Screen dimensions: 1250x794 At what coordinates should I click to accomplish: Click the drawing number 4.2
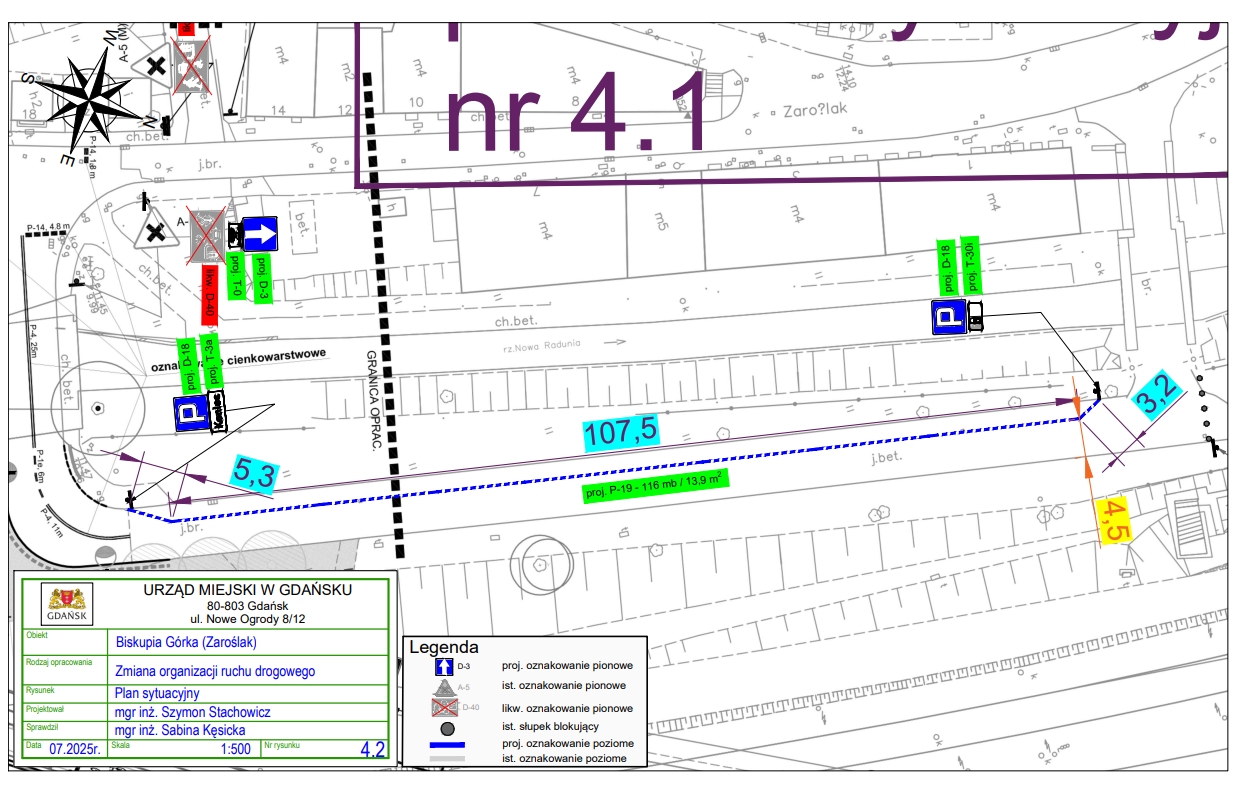372,749
